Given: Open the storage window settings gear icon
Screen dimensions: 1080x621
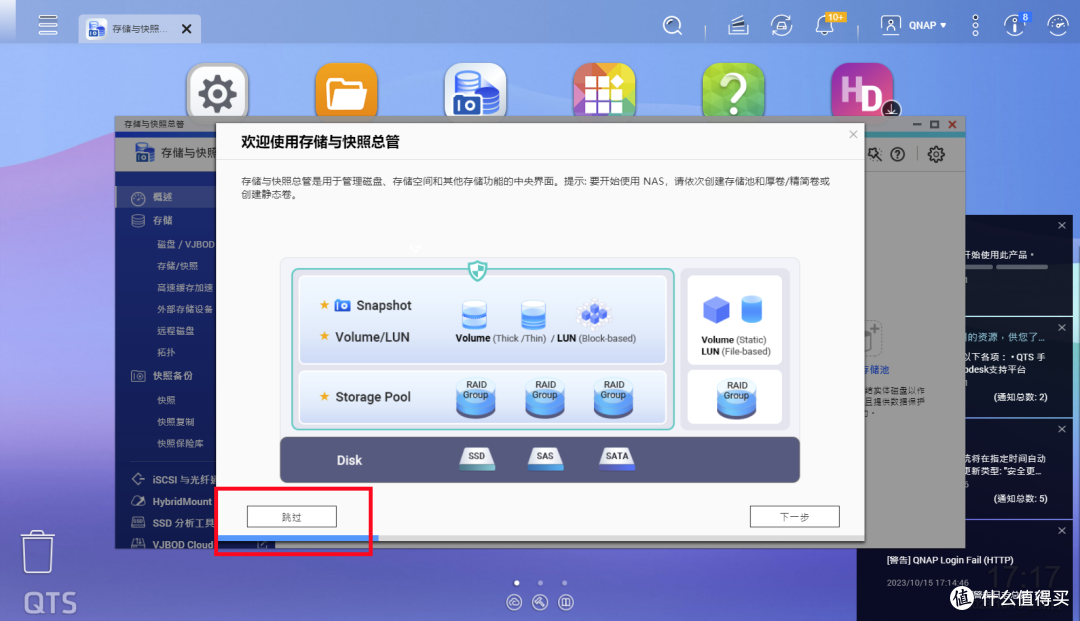Looking at the screenshot, I should click(x=936, y=154).
